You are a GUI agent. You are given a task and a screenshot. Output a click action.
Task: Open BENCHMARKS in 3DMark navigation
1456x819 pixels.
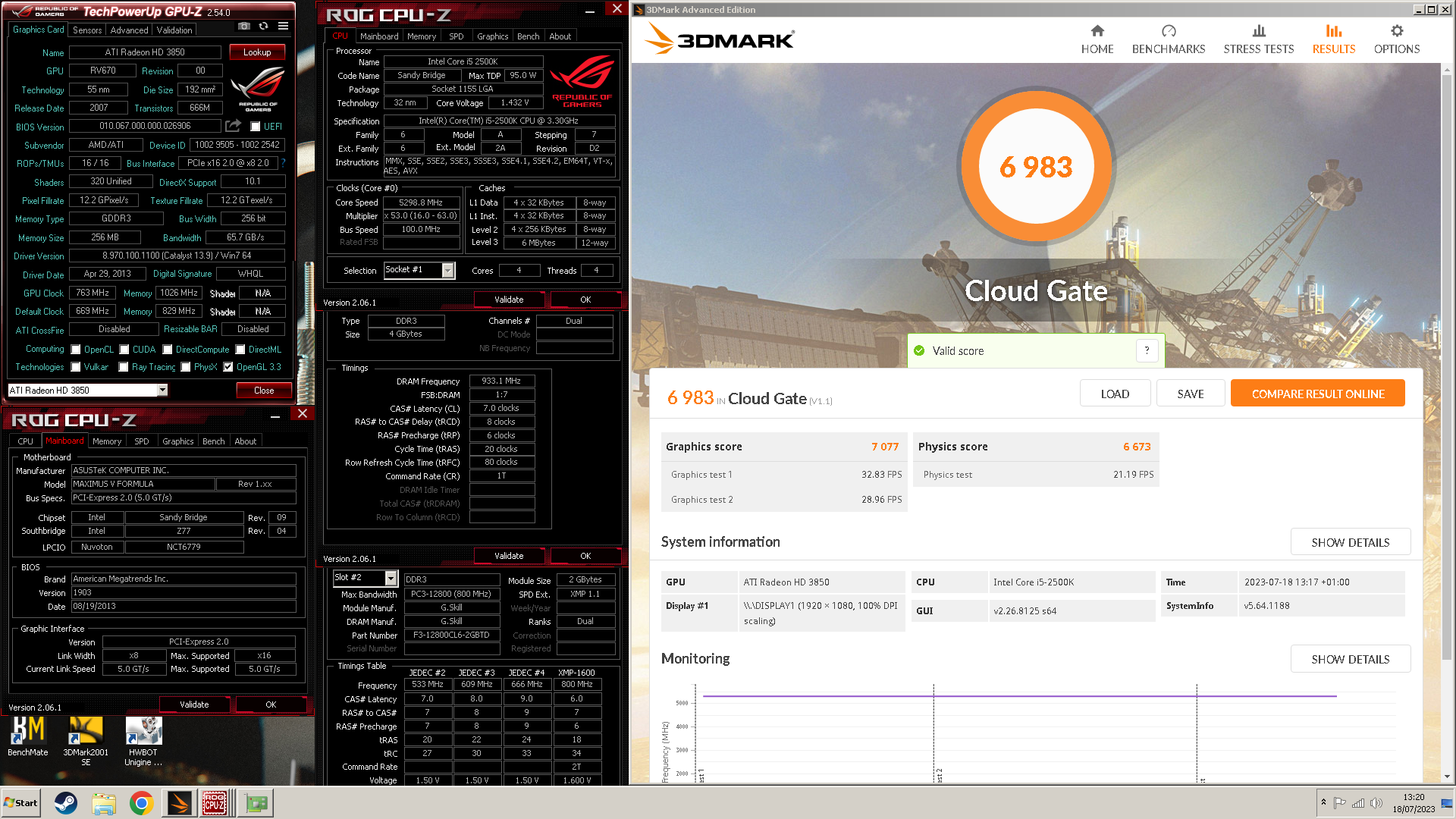point(1169,39)
